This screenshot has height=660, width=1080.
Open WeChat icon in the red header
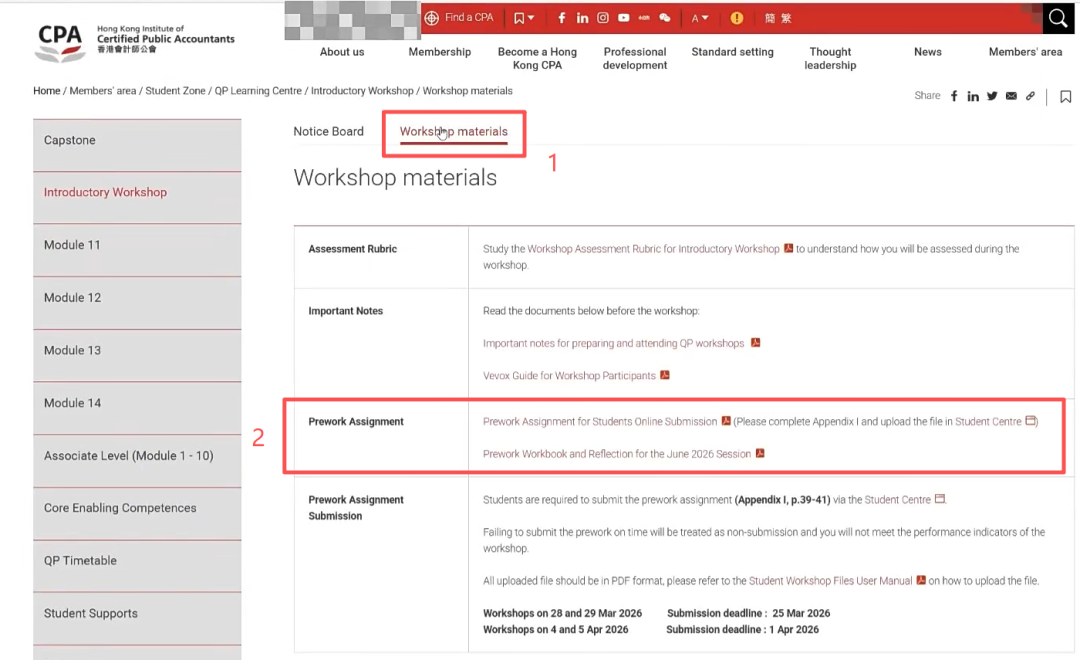coord(665,18)
